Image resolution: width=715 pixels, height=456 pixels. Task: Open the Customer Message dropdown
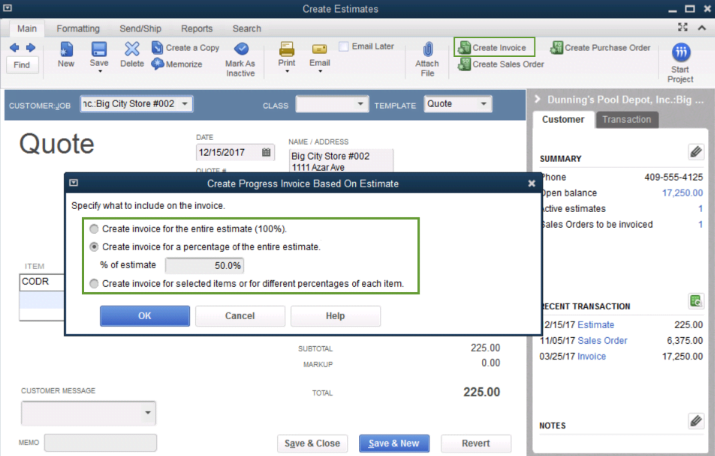click(x=148, y=413)
